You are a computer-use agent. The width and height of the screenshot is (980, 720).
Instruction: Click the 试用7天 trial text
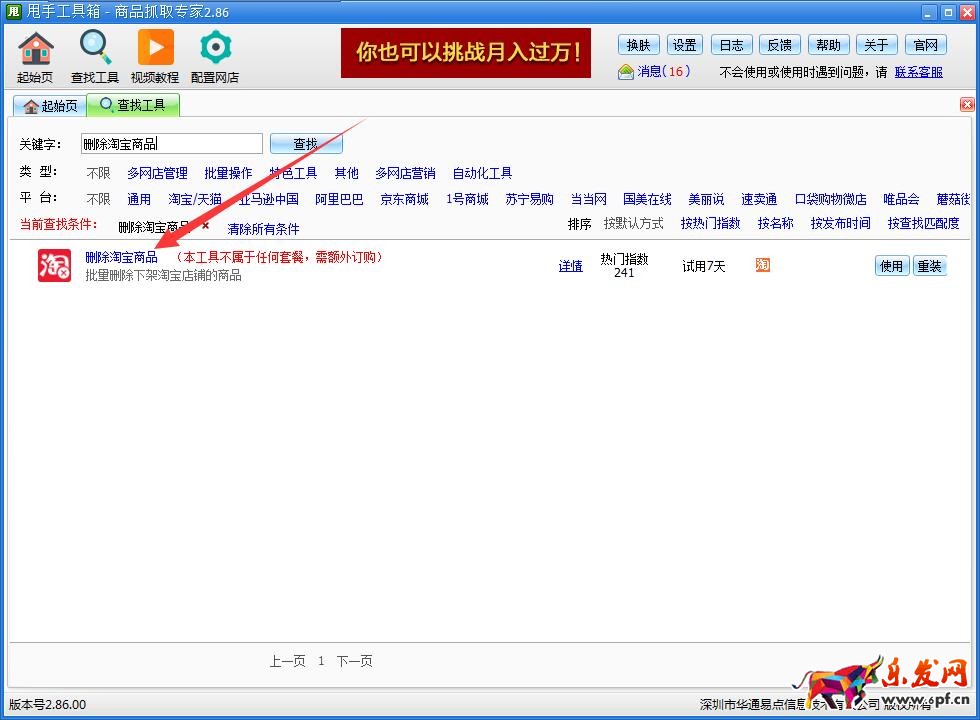pyautogui.click(x=704, y=266)
